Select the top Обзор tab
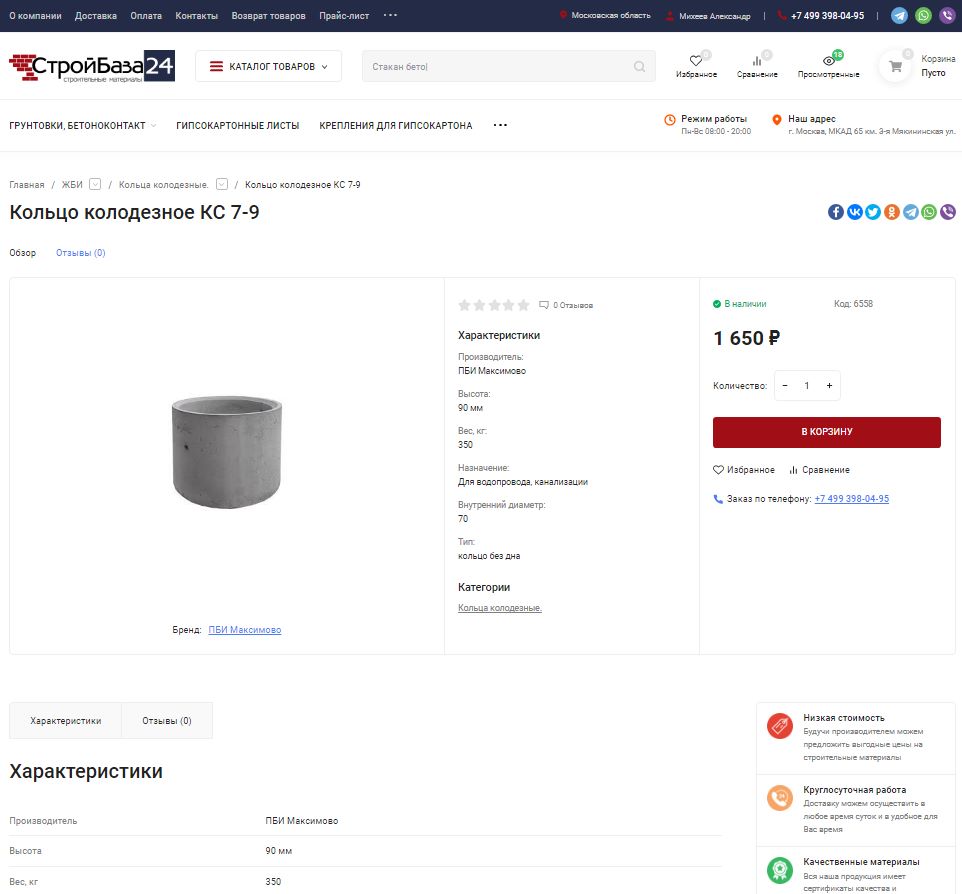 (22, 253)
